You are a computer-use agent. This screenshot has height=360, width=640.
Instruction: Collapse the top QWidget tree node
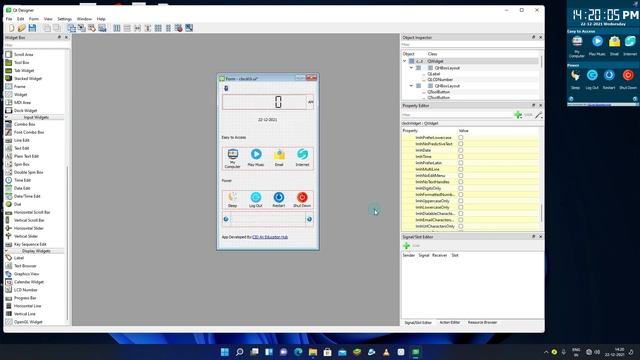[405, 61]
